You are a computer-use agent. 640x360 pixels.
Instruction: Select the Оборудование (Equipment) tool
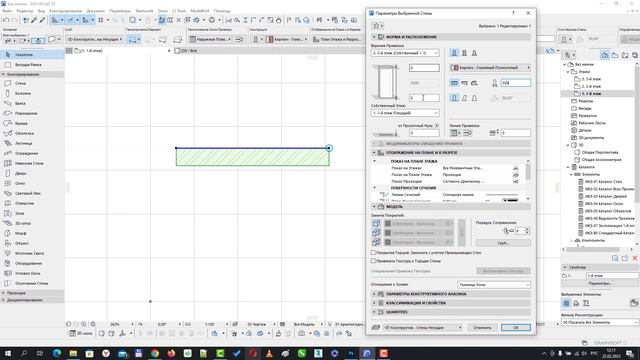(x=28, y=263)
